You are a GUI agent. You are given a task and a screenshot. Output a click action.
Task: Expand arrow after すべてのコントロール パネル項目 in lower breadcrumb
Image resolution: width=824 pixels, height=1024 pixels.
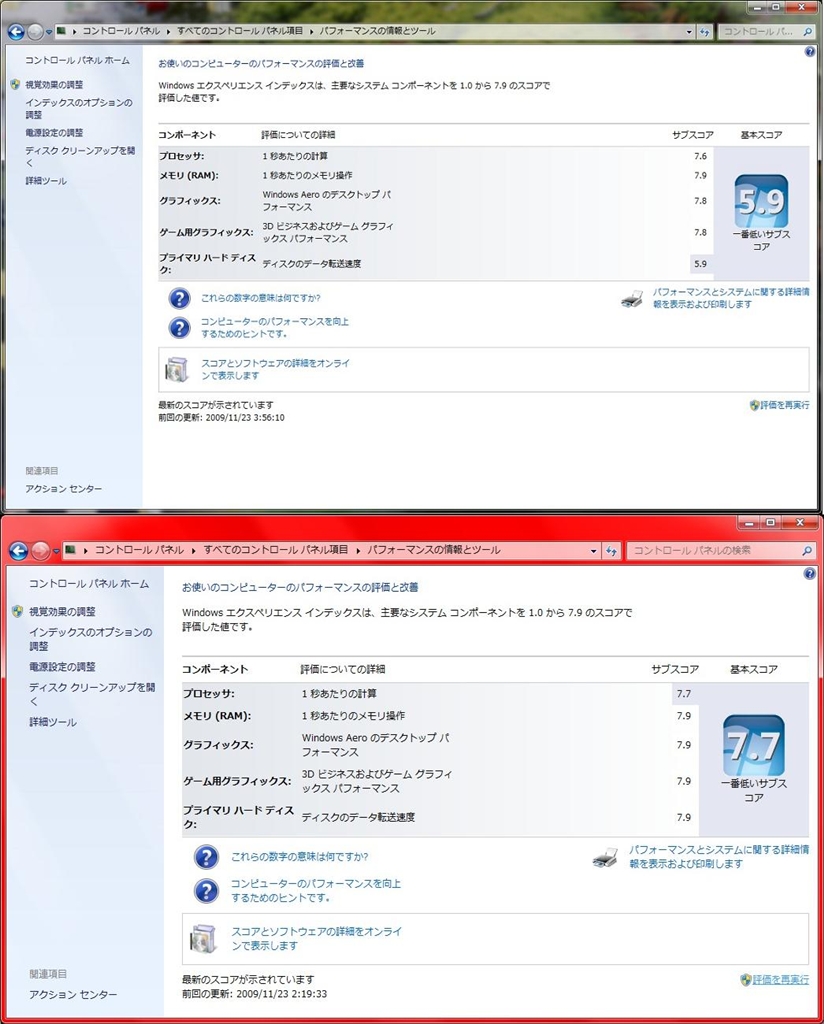point(358,551)
